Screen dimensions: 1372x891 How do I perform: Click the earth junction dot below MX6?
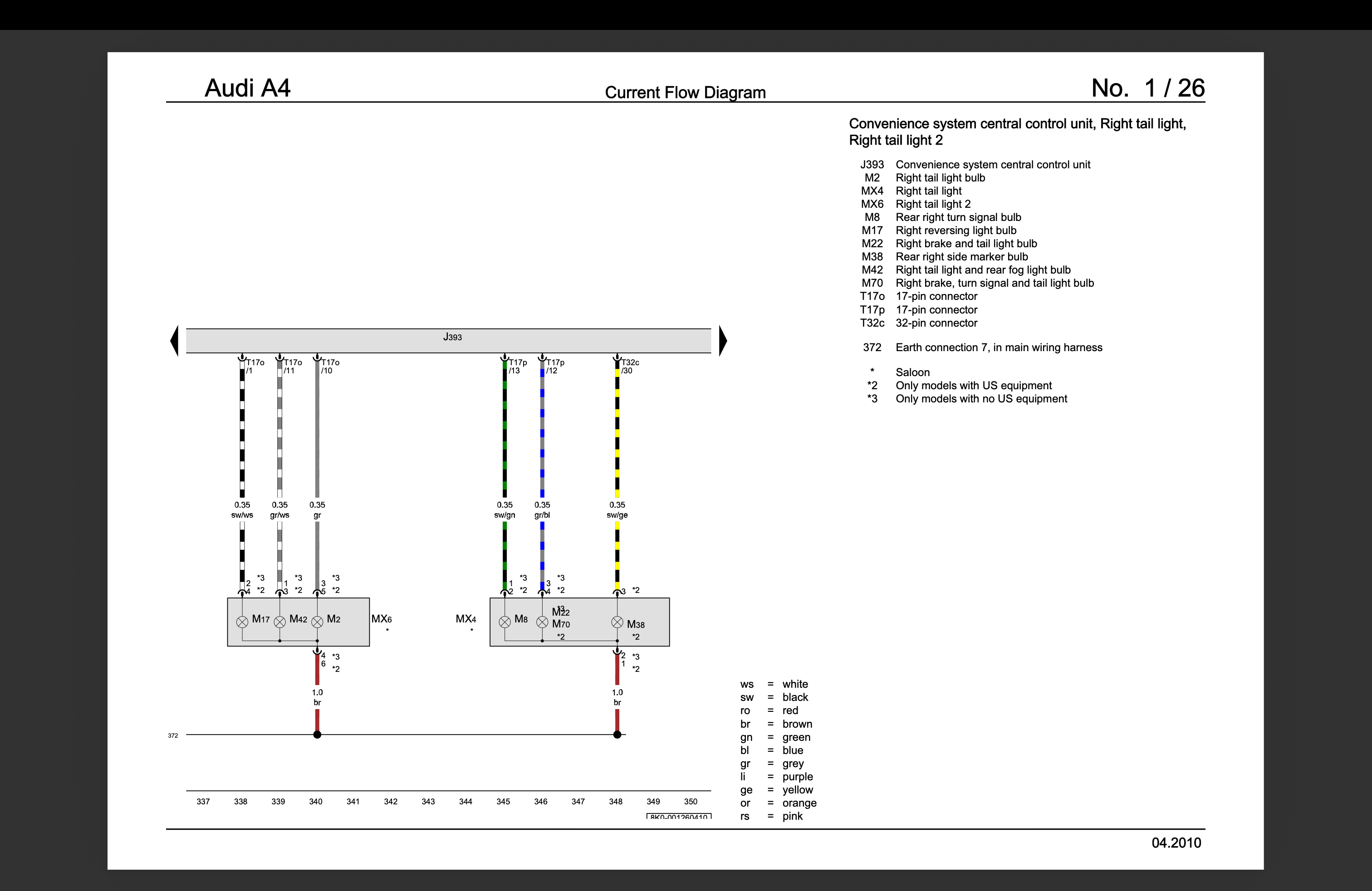coord(317,734)
